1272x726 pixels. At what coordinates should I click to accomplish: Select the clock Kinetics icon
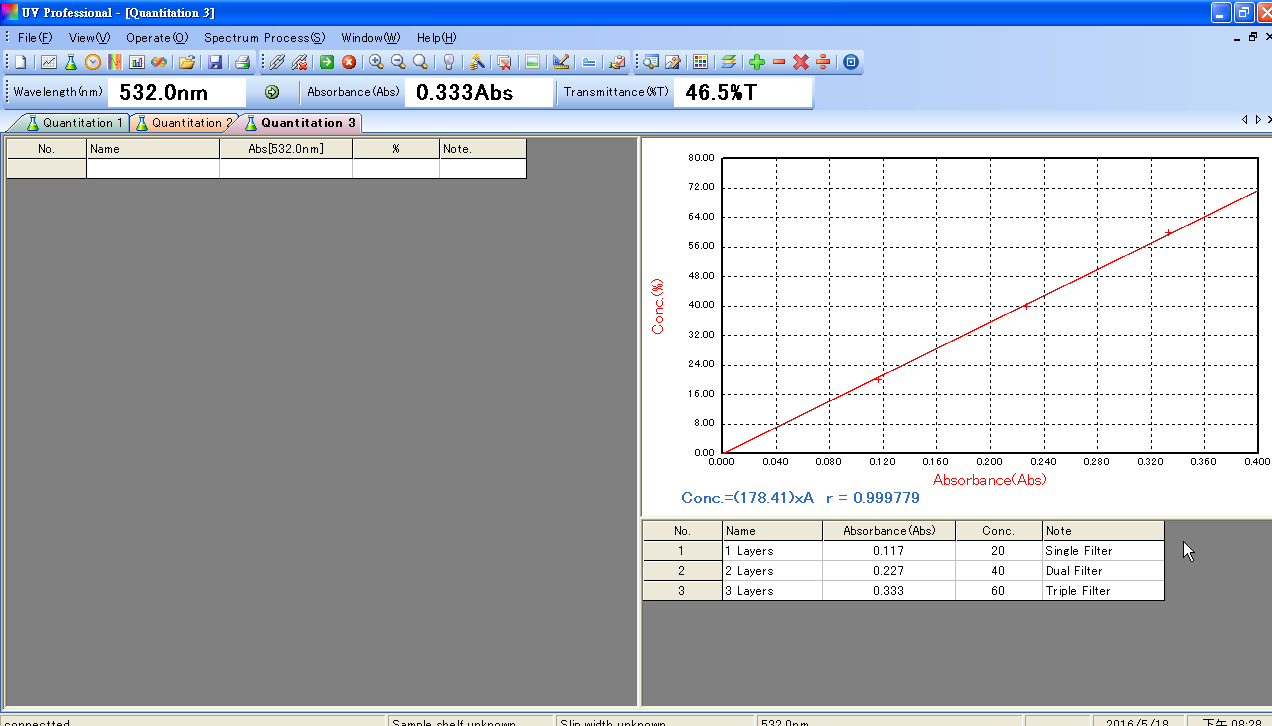(x=93, y=62)
